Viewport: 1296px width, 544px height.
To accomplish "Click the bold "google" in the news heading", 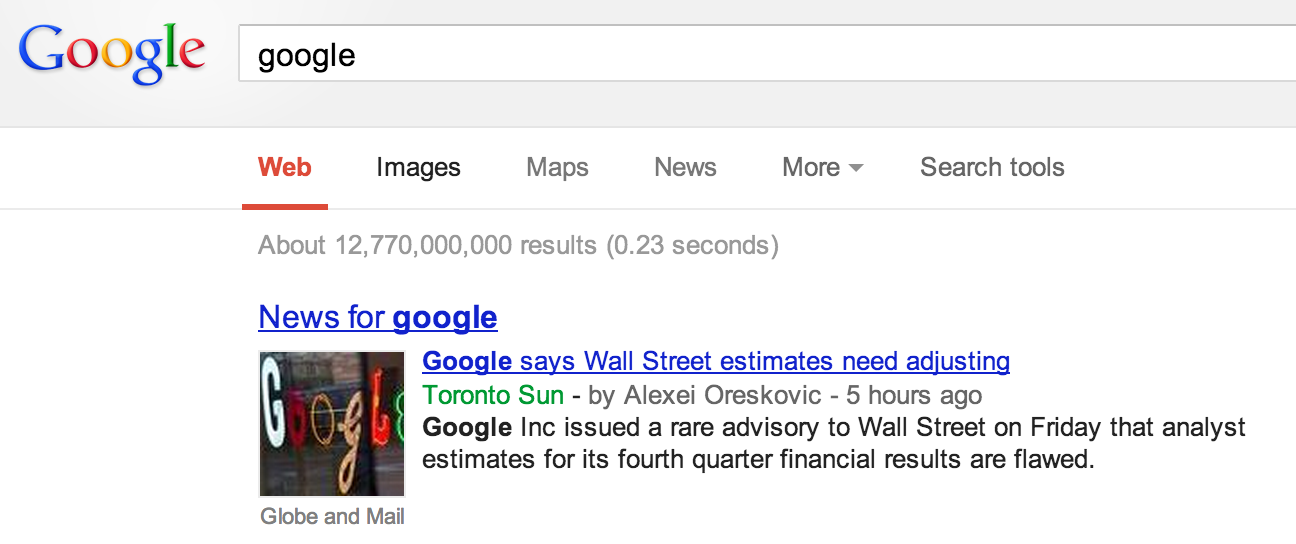I will point(445,317).
